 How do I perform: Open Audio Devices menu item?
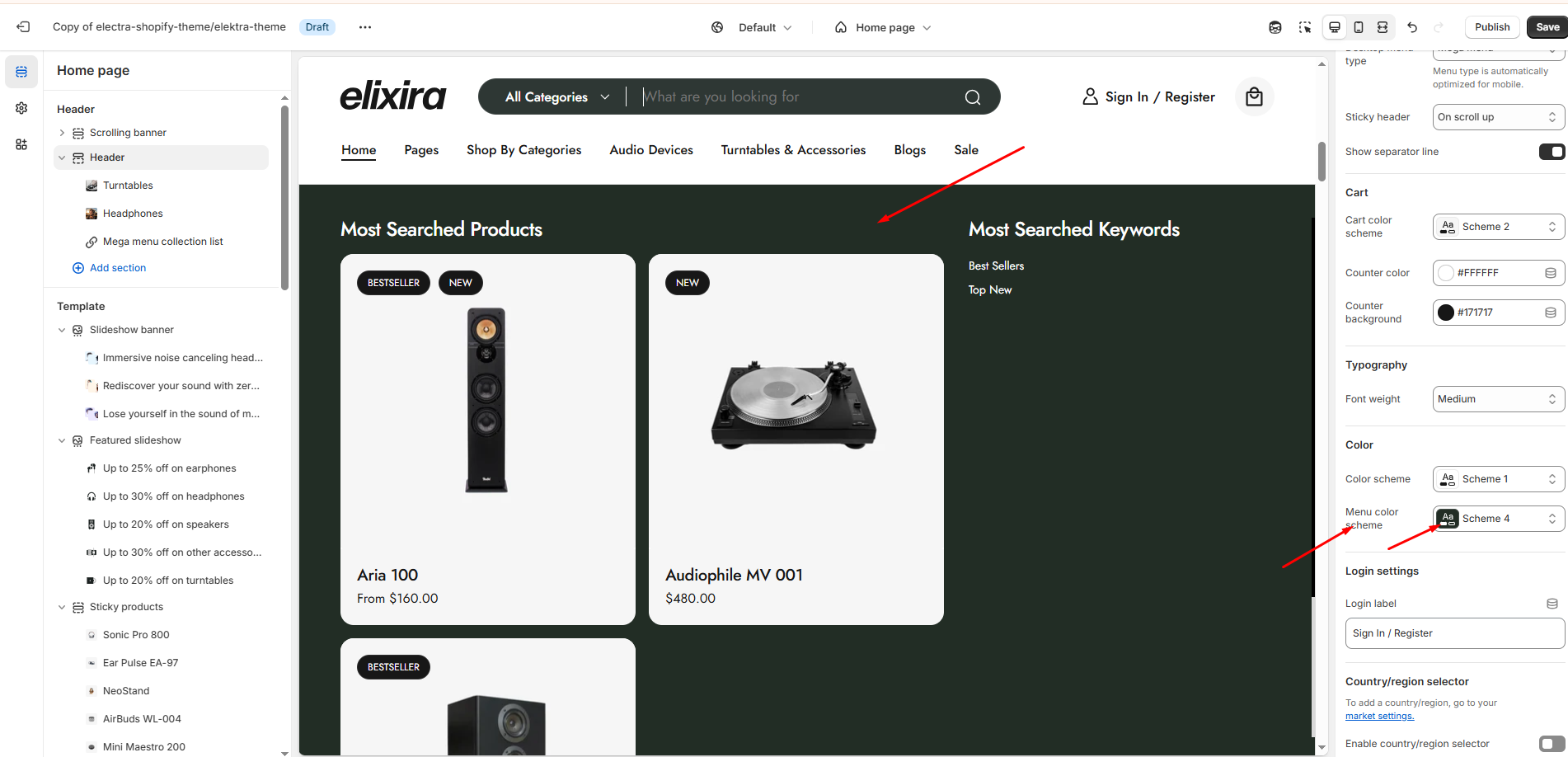click(651, 150)
